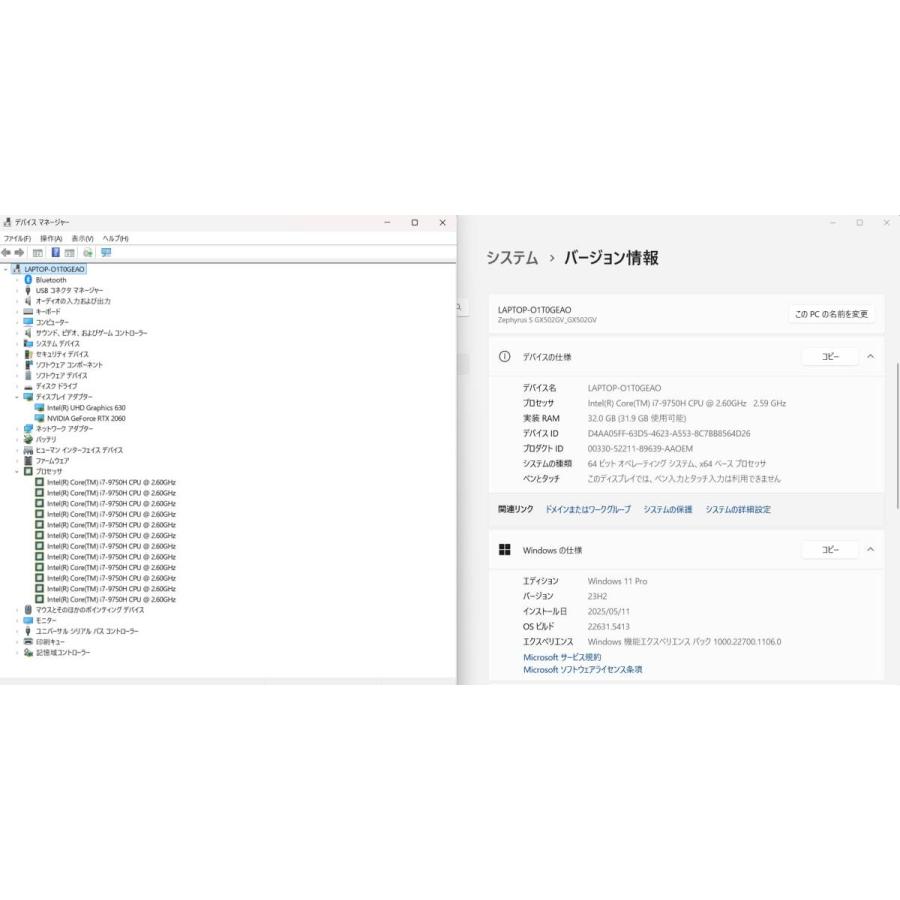Viewport: 900px width, 900px height.
Task: Click the Windows logo in Windows の仕様
Action: point(505,550)
